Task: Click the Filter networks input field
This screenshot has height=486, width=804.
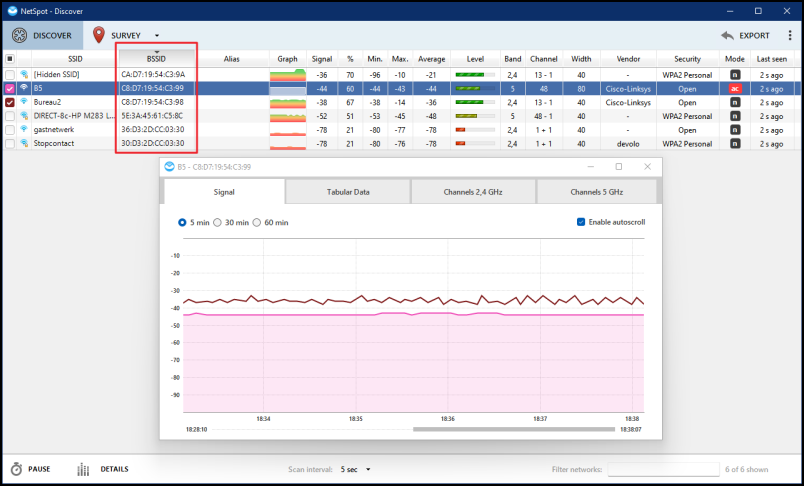Action: click(664, 469)
